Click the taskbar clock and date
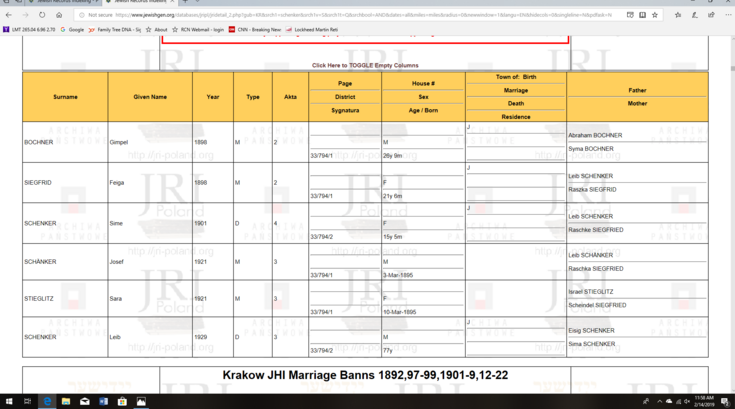This screenshot has height=409, width=735. coord(704,402)
